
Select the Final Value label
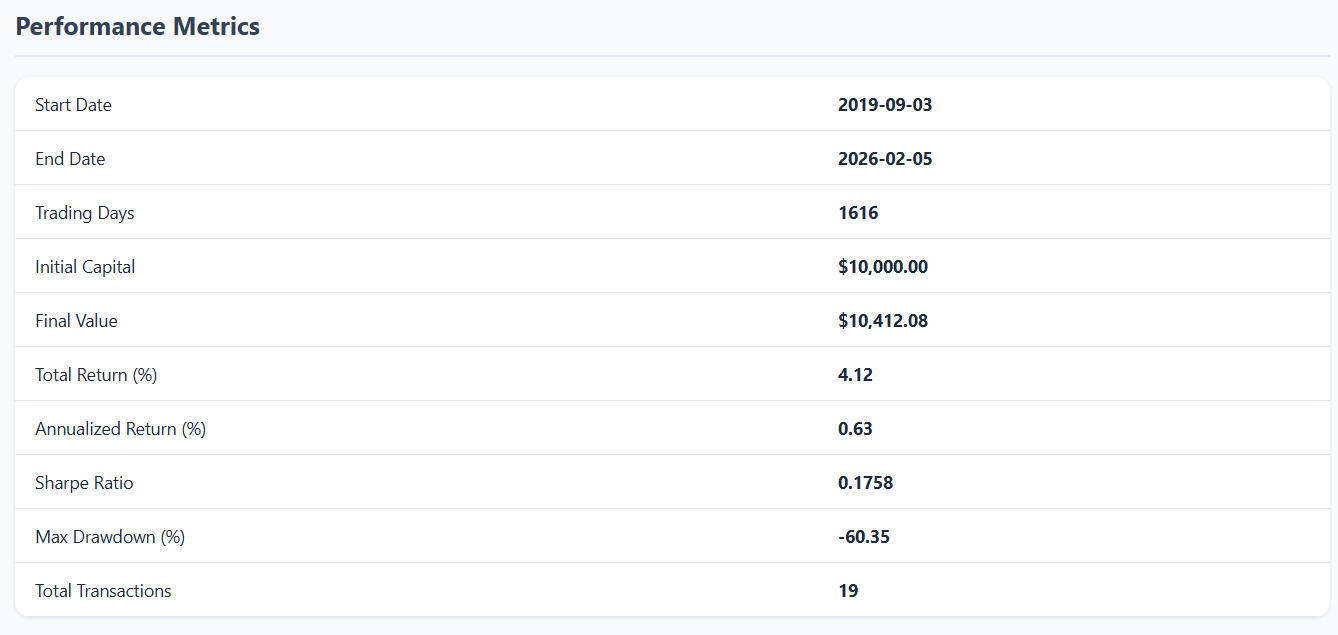(76, 321)
